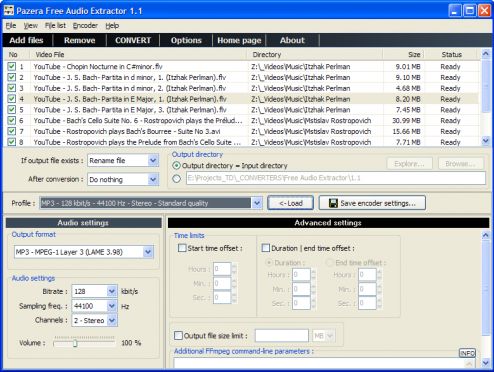Enable Output file size limit checkbox
This screenshot has height=372, width=494.
(x=178, y=335)
